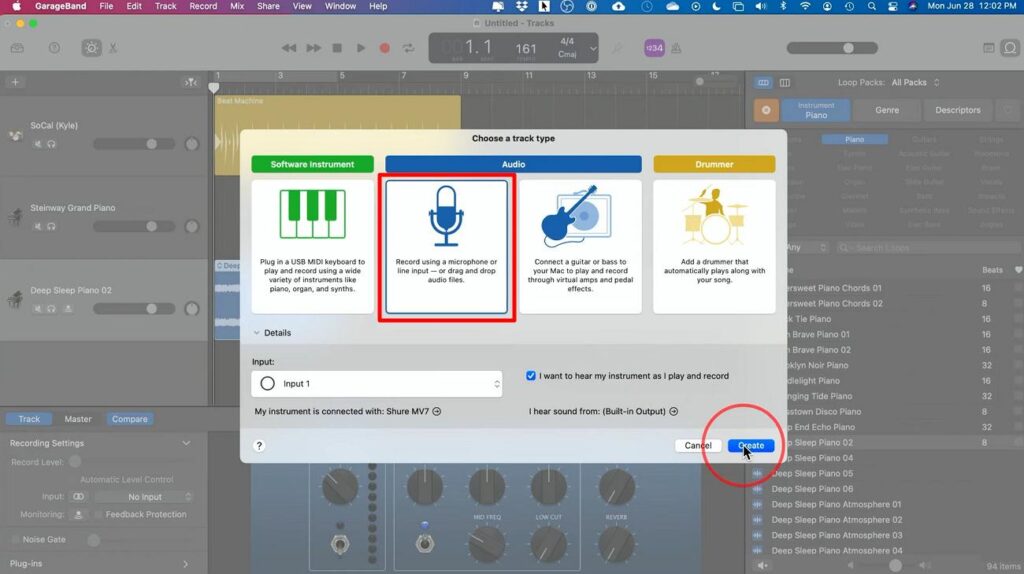The height and width of the screenshot is (574, 1024).
Task: Open the LCD display mode dropdown arrow
Action: 592,48
